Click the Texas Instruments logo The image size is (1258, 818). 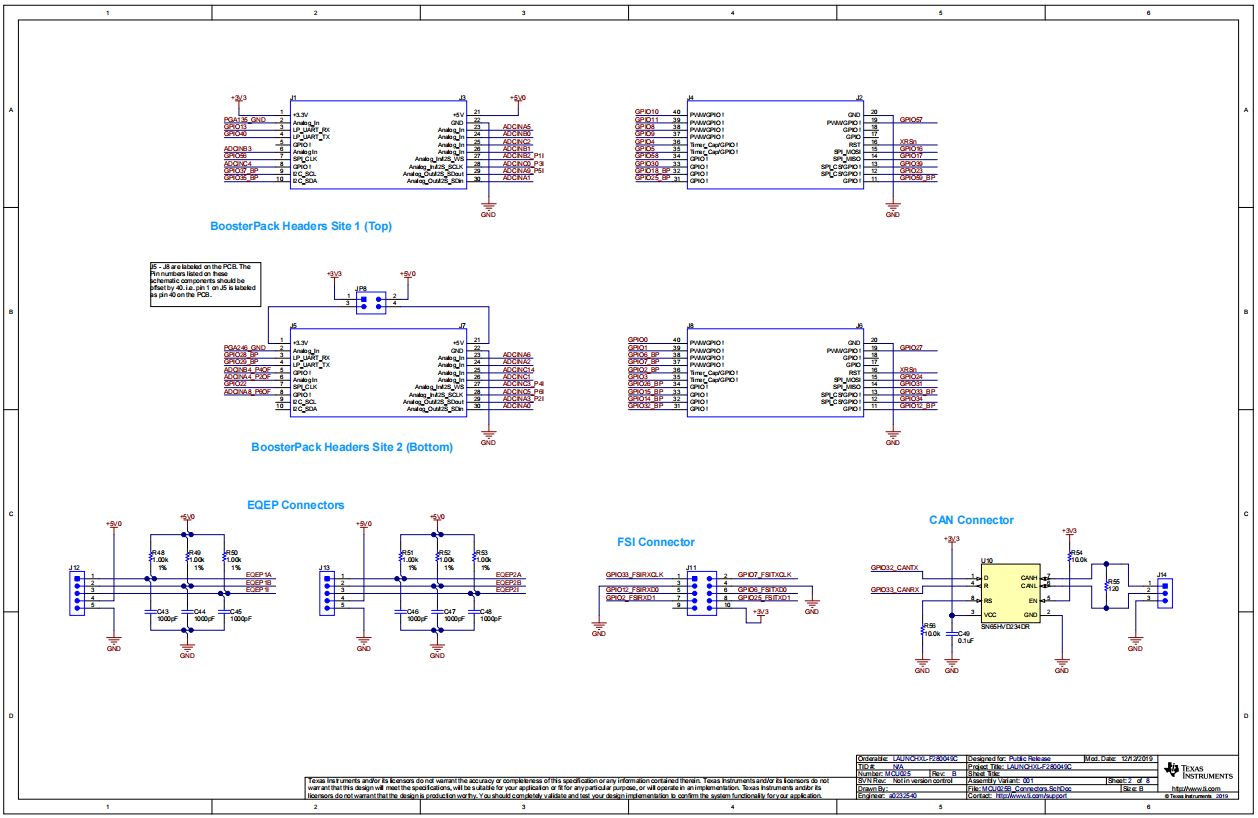point(1200,773)
